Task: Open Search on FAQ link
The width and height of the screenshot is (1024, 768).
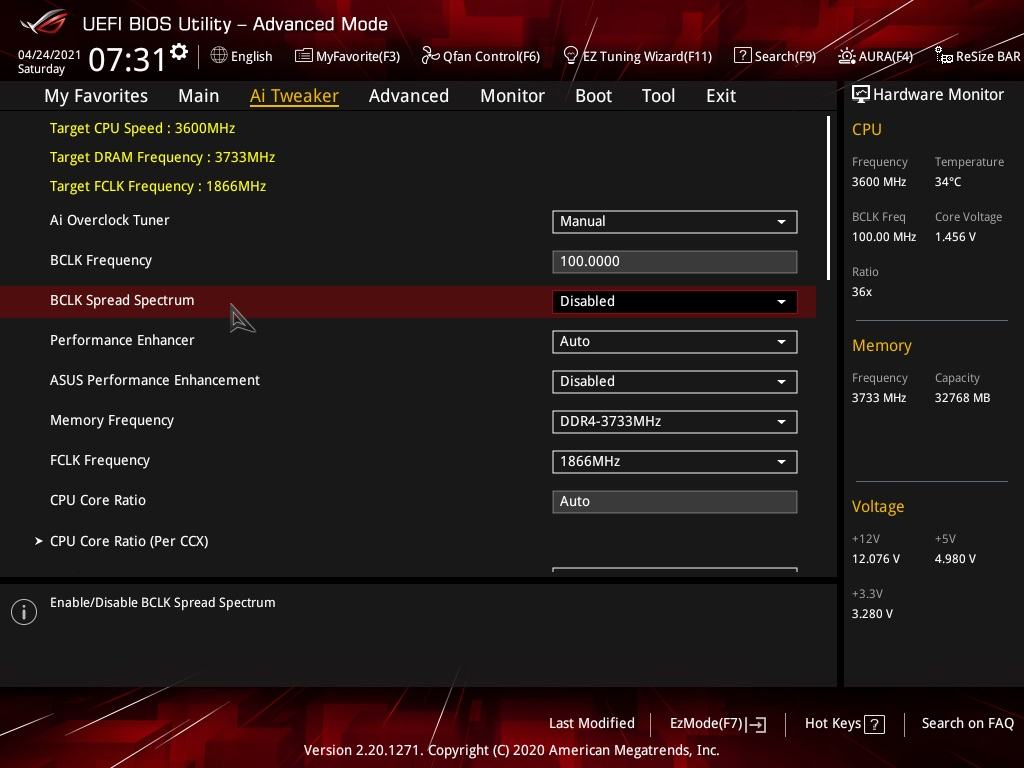Action: 968,724
